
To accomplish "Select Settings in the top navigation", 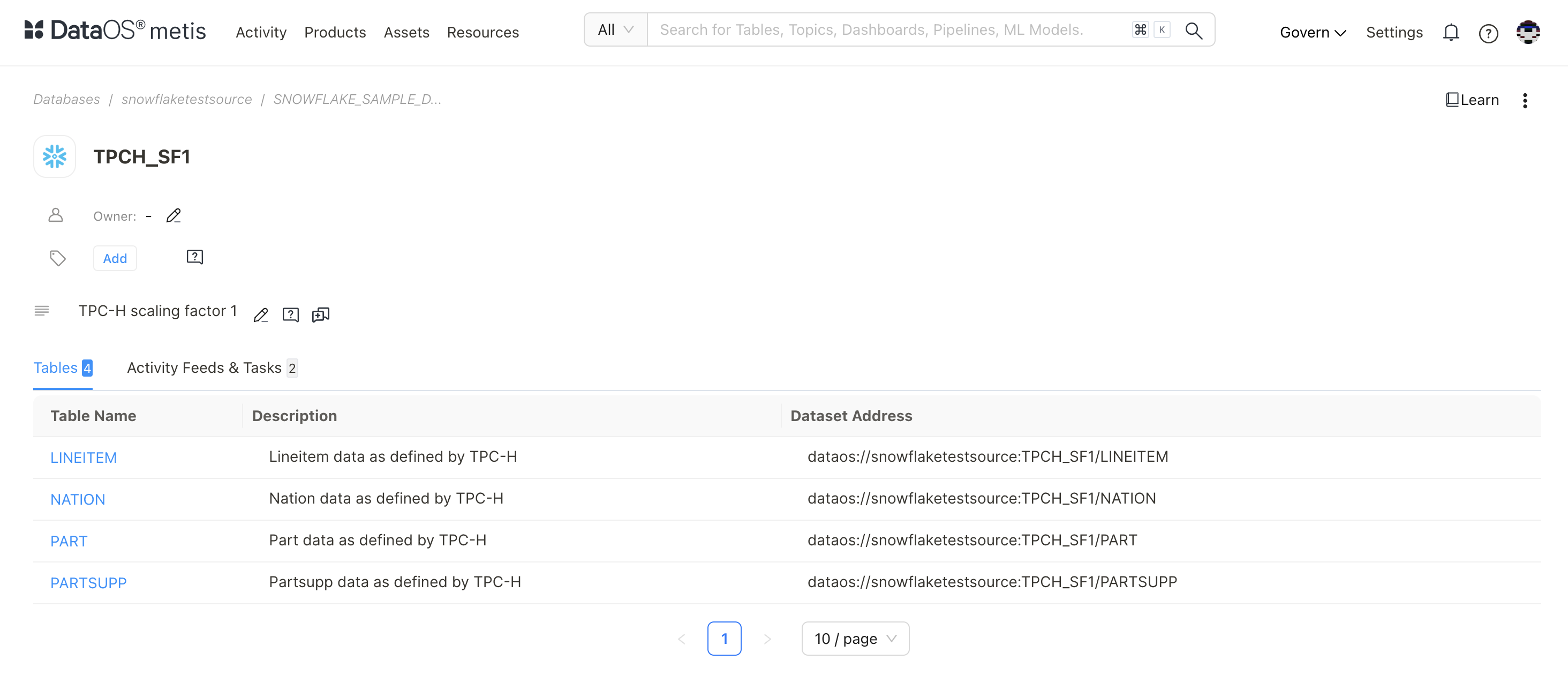I will pos(1395,32).
